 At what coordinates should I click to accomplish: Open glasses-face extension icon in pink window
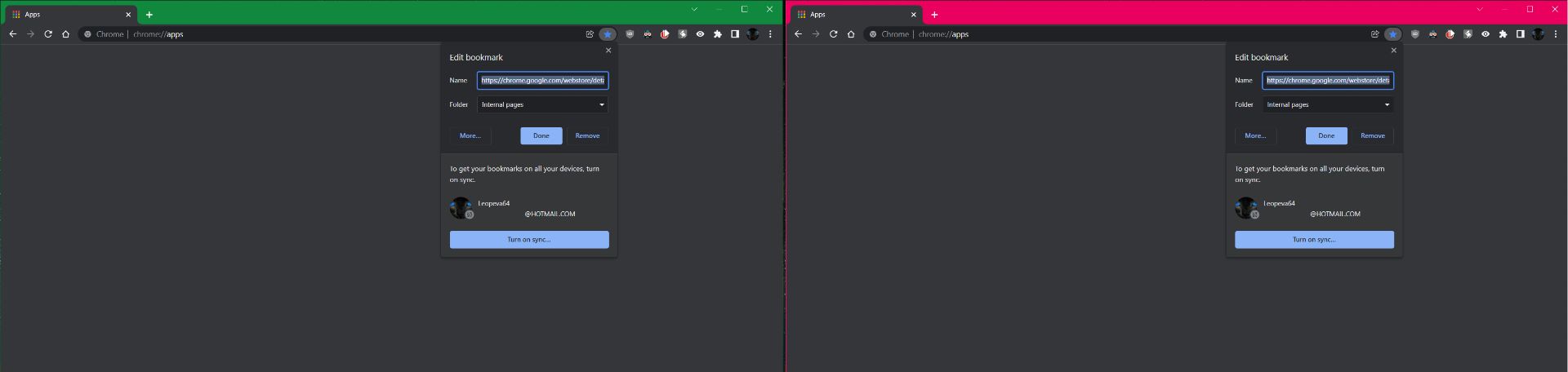pos(1432,34)
